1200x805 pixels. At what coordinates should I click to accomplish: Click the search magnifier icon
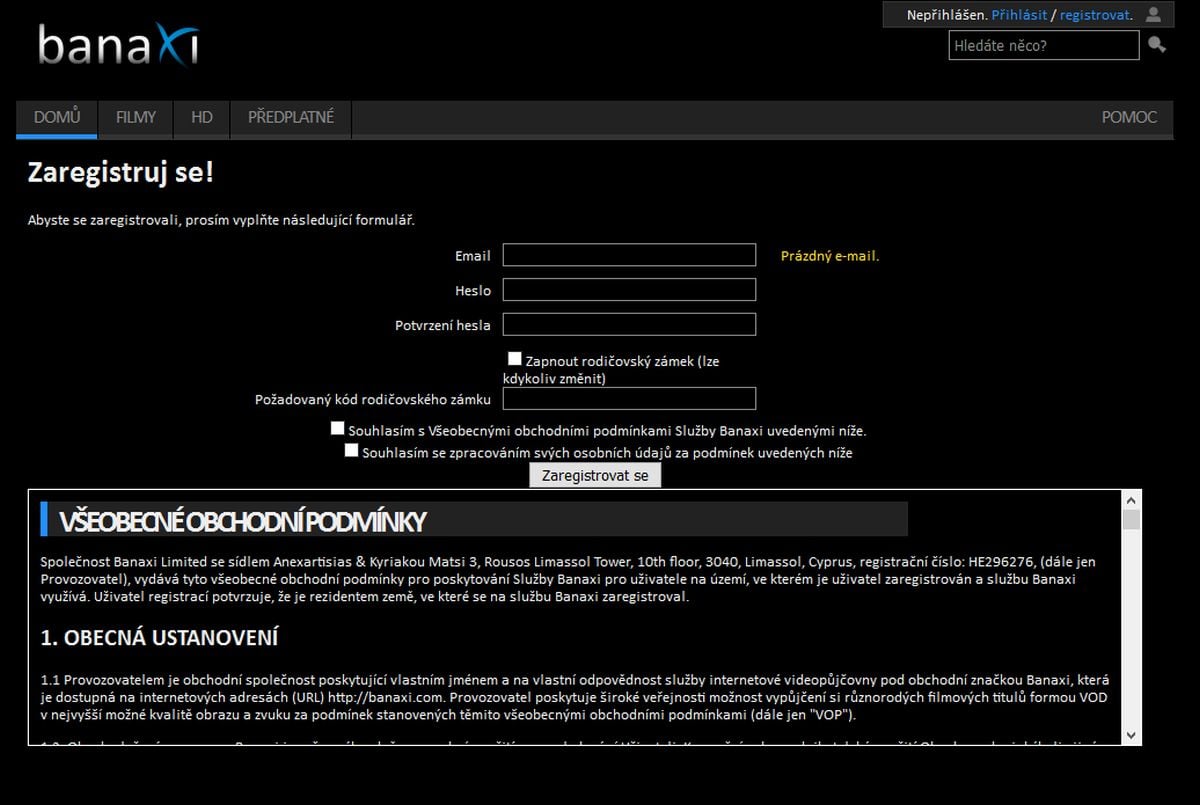(1157, 45)
